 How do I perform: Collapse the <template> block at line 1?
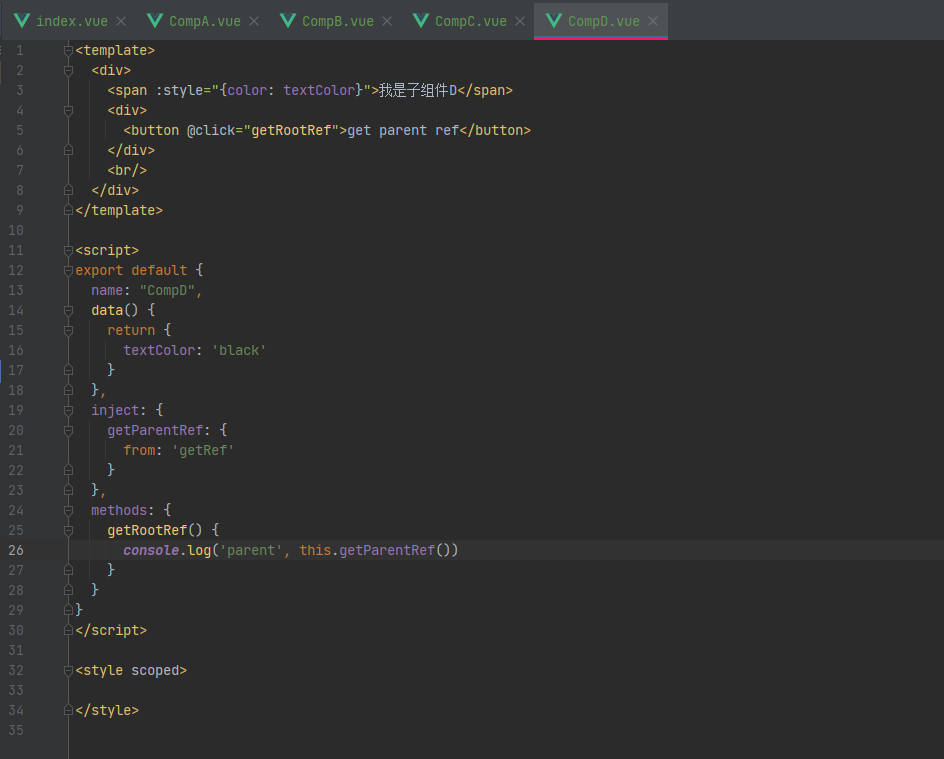coord(69,51)
